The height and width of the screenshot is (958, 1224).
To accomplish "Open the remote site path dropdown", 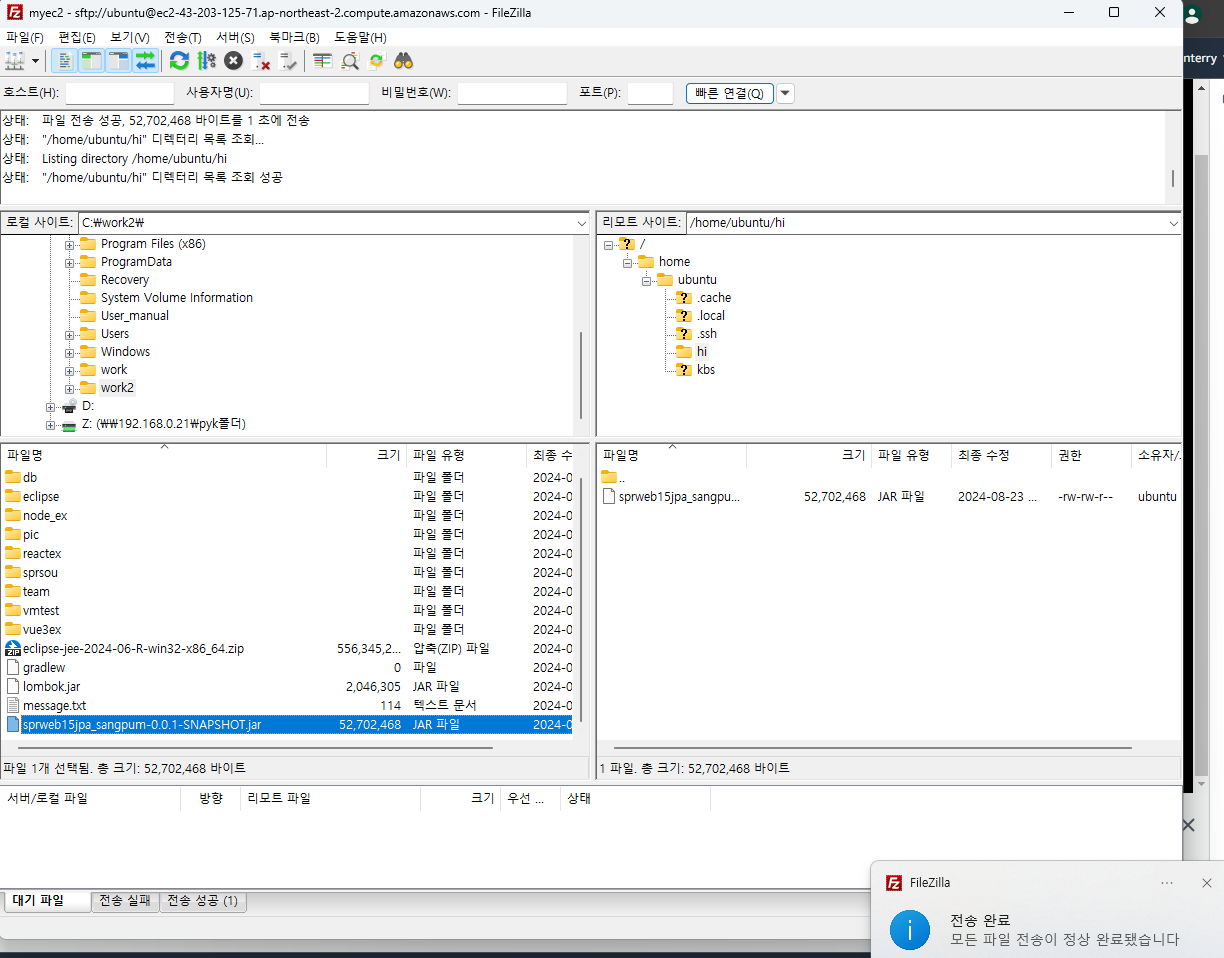I will [1174, 222].
